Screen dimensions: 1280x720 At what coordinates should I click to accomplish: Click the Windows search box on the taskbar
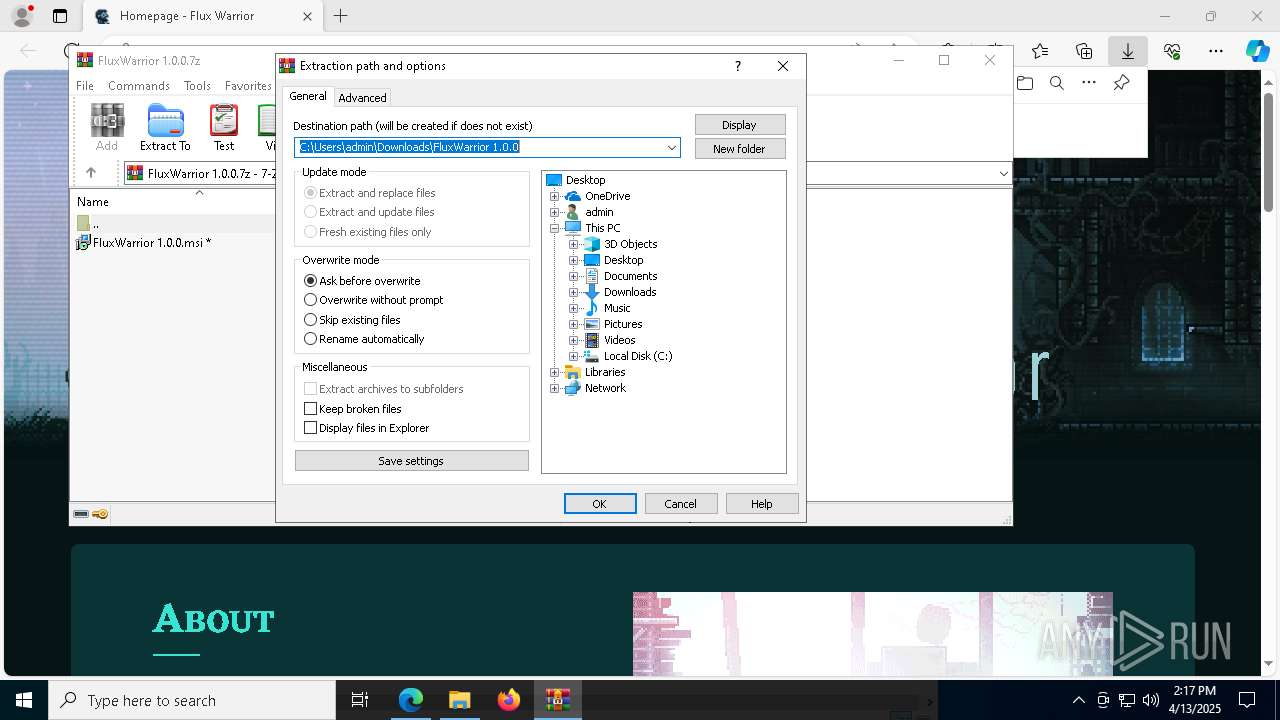tap(192, 700)
